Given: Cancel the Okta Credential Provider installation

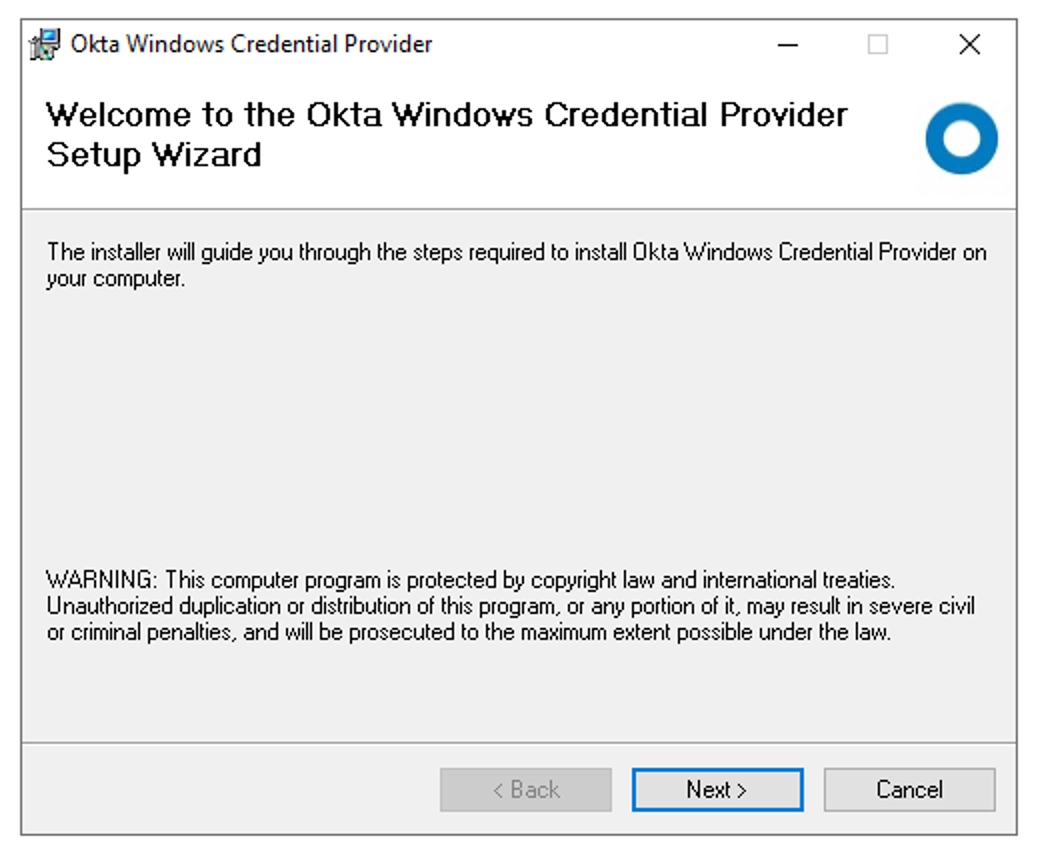Looking at the screenshot, I should pyautogui.click(x=910, y=790).
